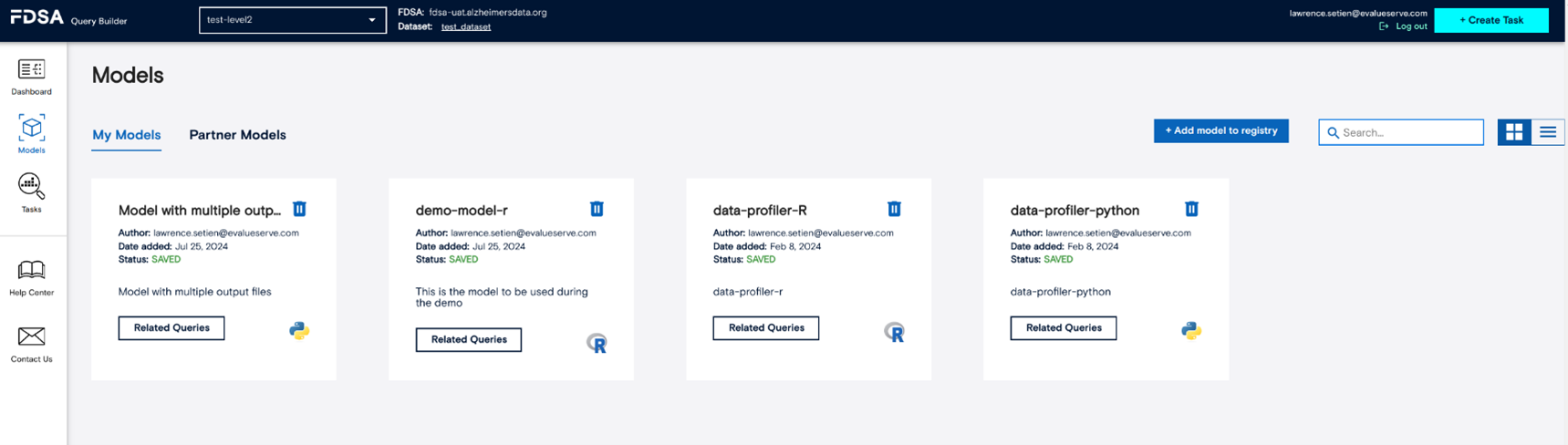
Task: Delete the demo-model-r model via trash icon
Action: click(597, 209)
